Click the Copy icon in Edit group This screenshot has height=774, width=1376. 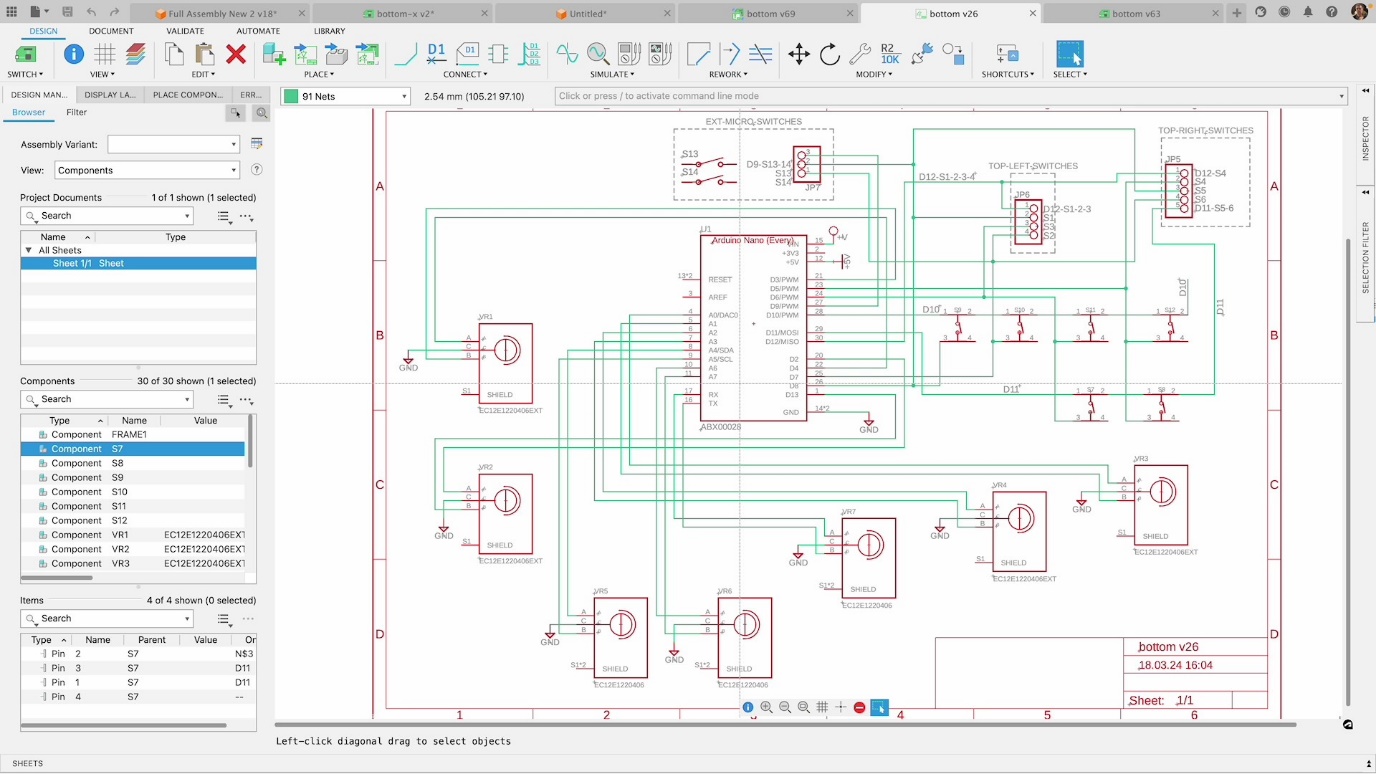point(174,55)
